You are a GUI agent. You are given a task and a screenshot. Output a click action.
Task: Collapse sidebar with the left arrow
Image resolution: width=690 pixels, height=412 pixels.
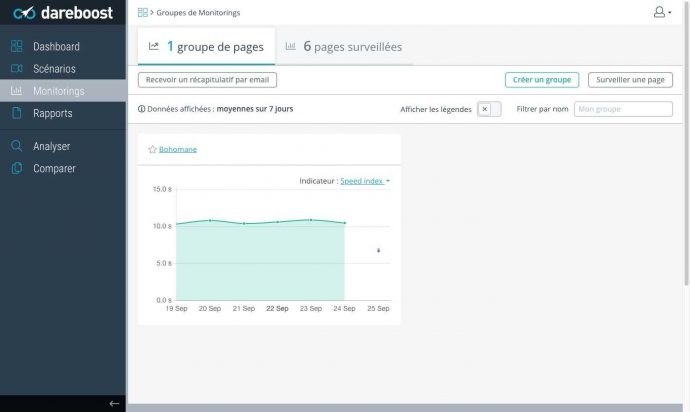[x=114, y=403]
